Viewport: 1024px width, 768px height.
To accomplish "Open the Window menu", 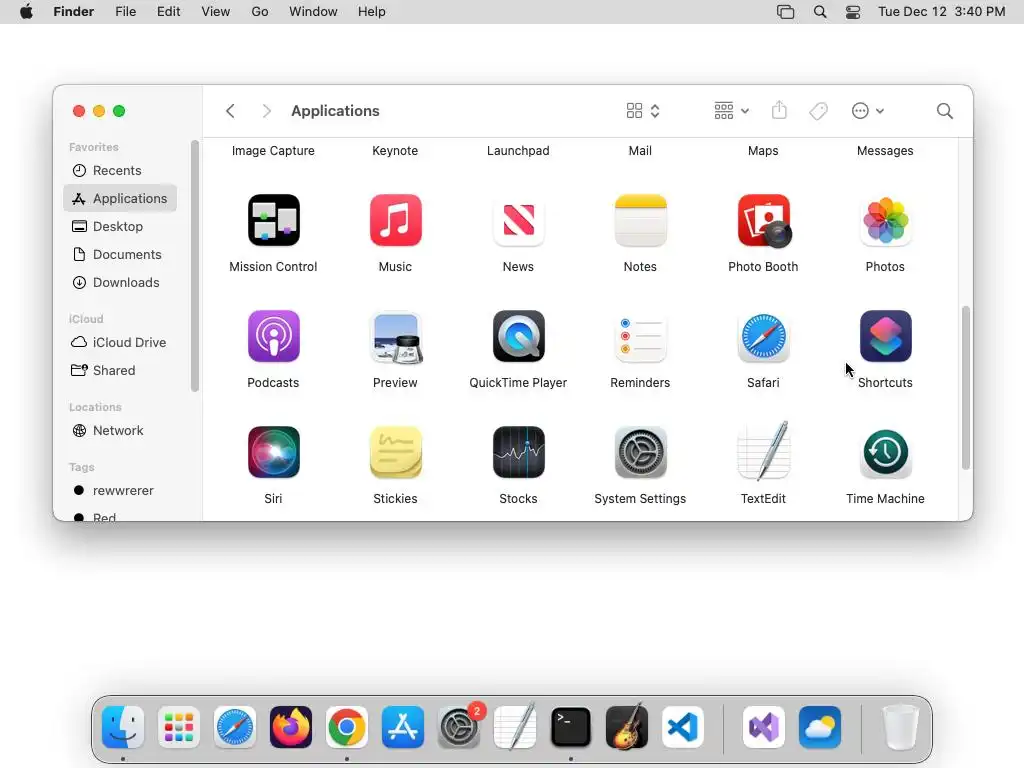I will [x=313, y=12].
